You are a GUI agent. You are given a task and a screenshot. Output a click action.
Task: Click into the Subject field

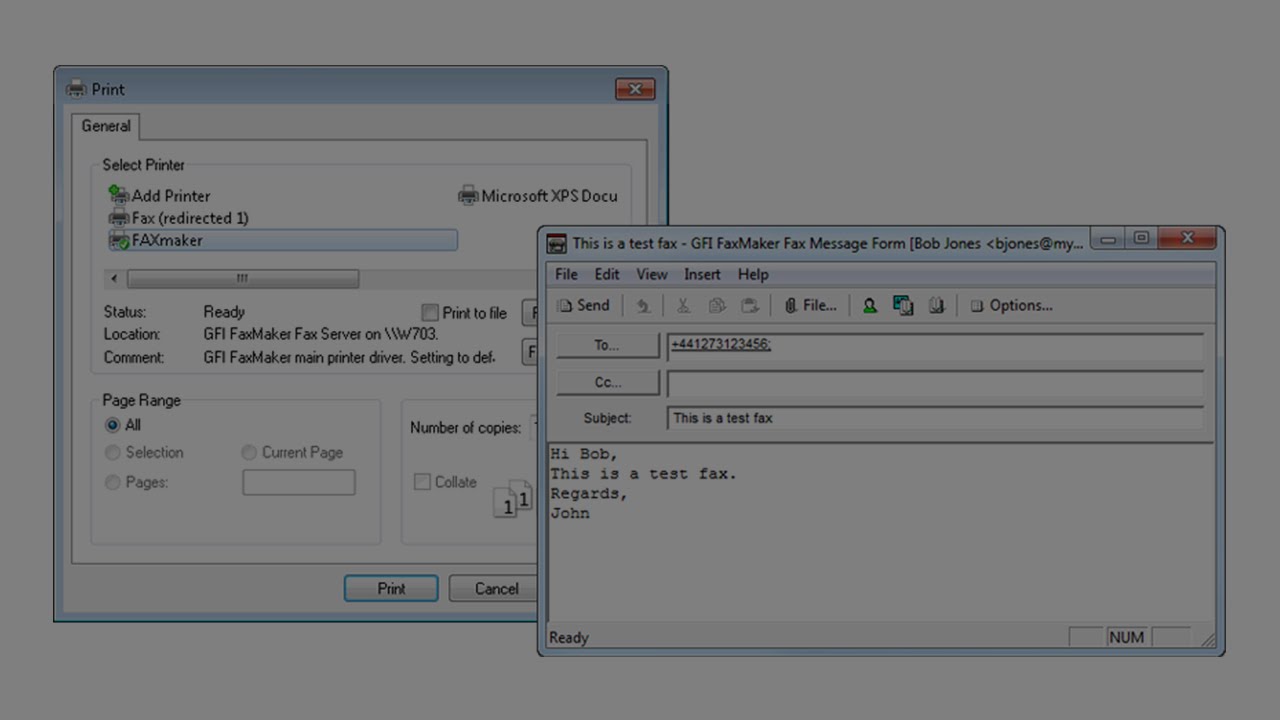pyautogui.click(x=935, y=419)
